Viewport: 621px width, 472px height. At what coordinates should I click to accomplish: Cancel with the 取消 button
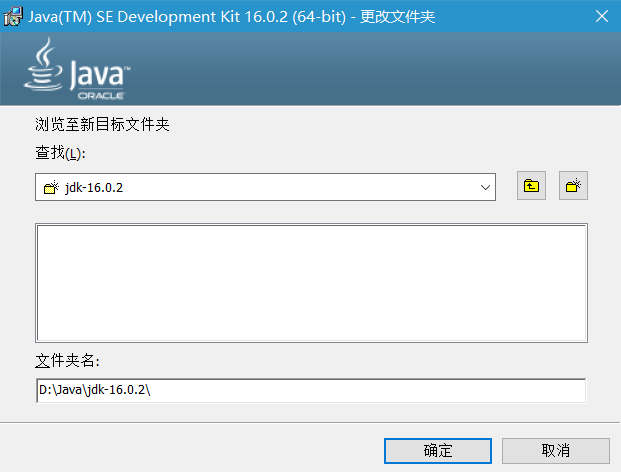pos(556,451)
